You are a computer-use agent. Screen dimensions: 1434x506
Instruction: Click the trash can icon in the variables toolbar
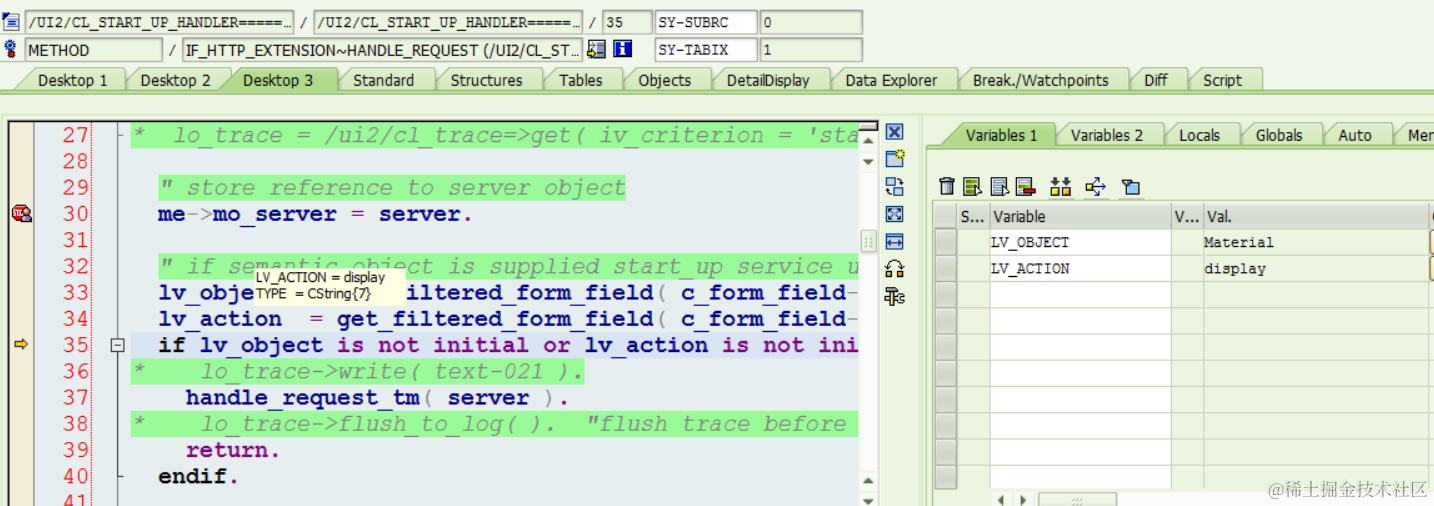pos(947,187)
